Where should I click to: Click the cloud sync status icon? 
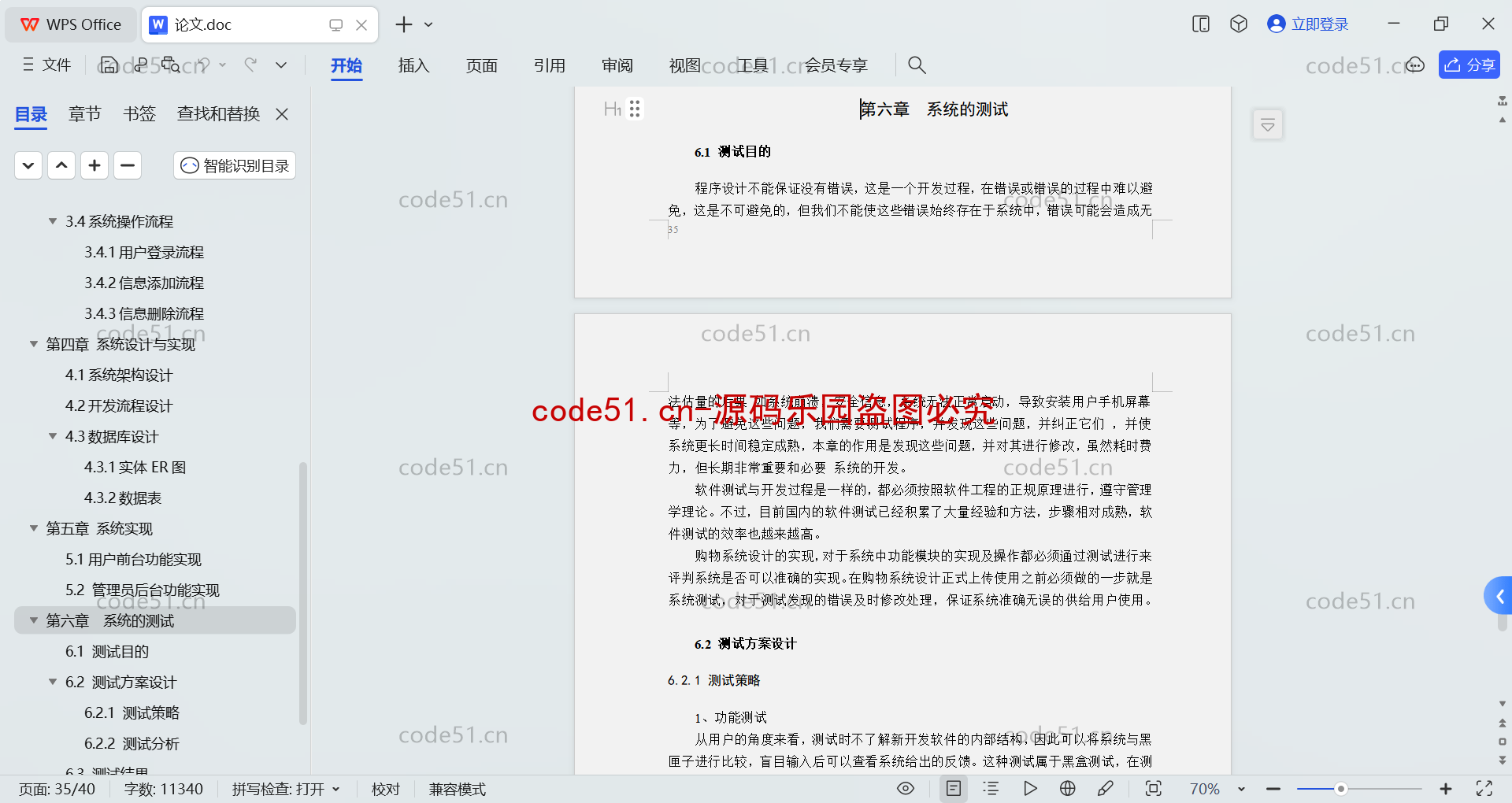click(1415, 65)
